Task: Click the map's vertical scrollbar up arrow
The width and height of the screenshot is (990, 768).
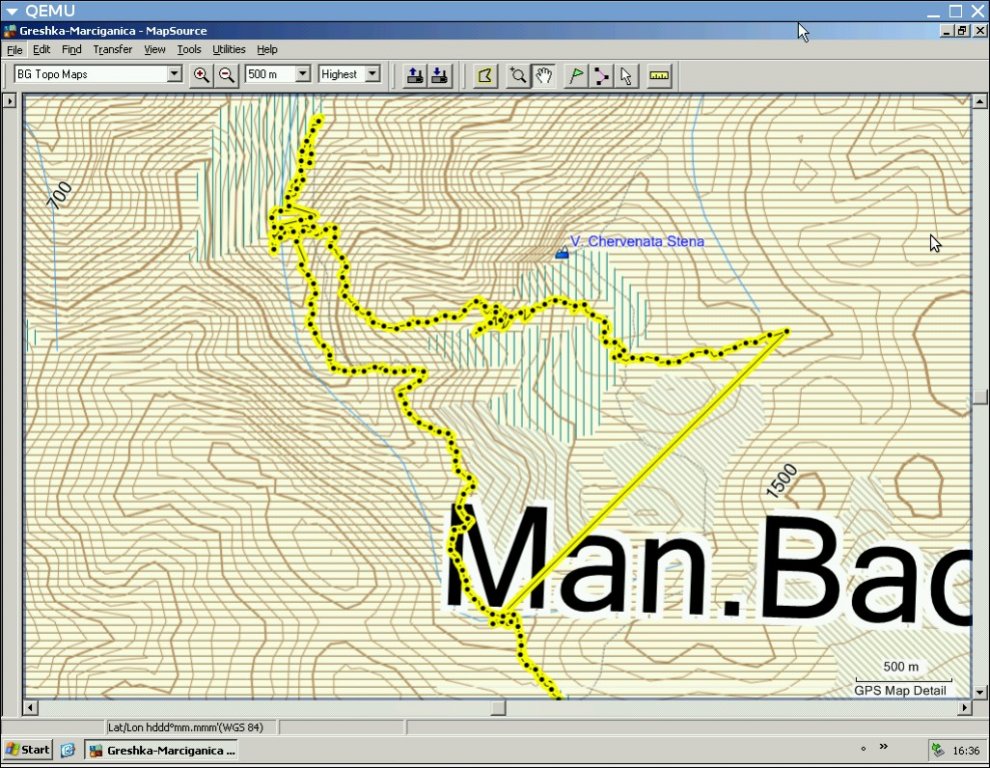Action: pyautogui.click(x=979, y=101)
